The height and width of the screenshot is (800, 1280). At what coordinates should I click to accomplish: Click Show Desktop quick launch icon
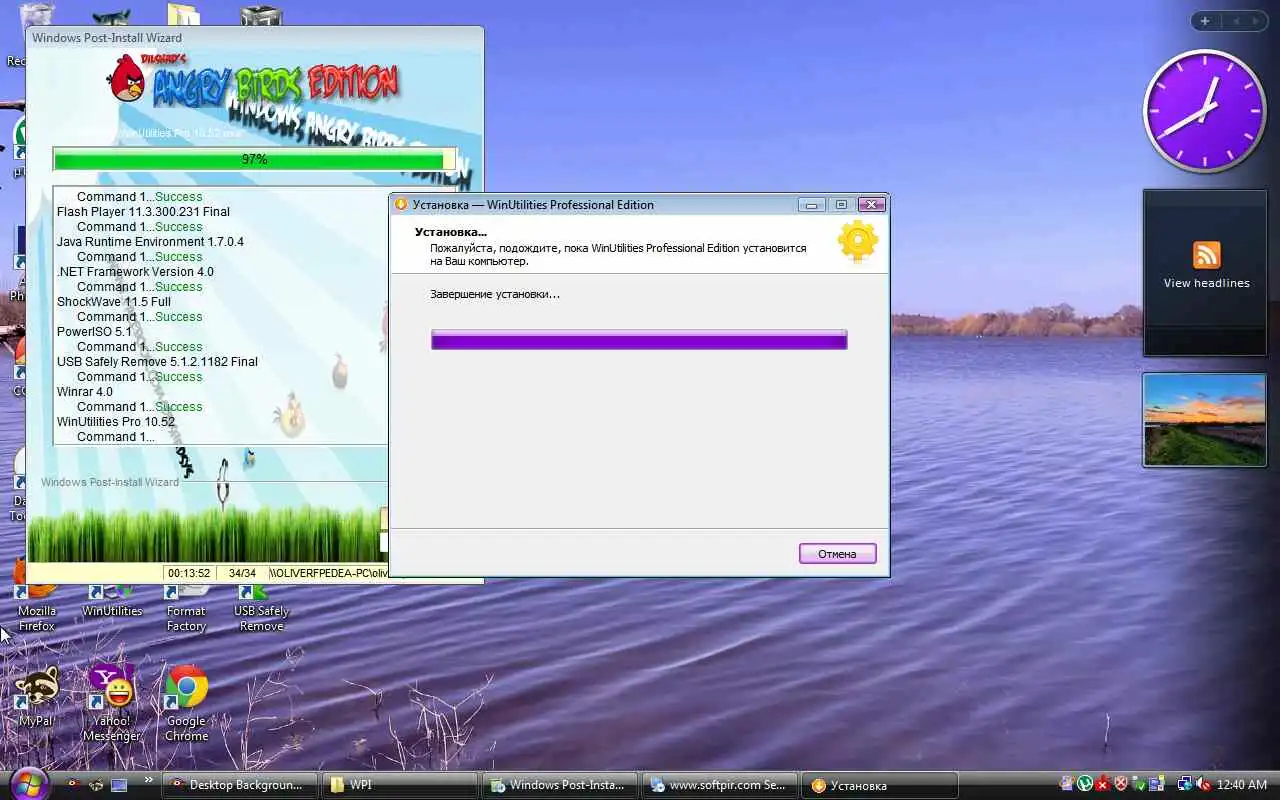119,785
